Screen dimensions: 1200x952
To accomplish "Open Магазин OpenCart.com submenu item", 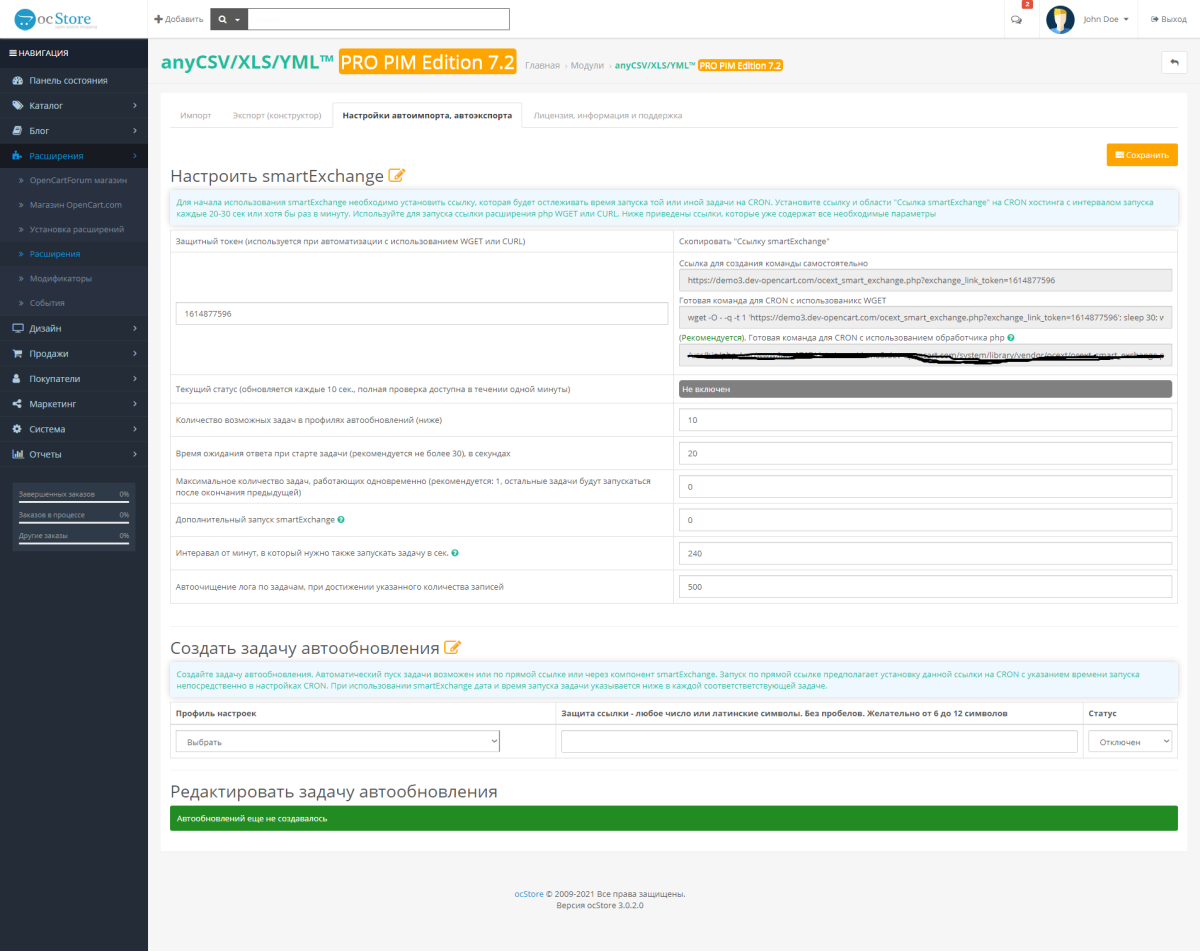I will click(76, 205).
